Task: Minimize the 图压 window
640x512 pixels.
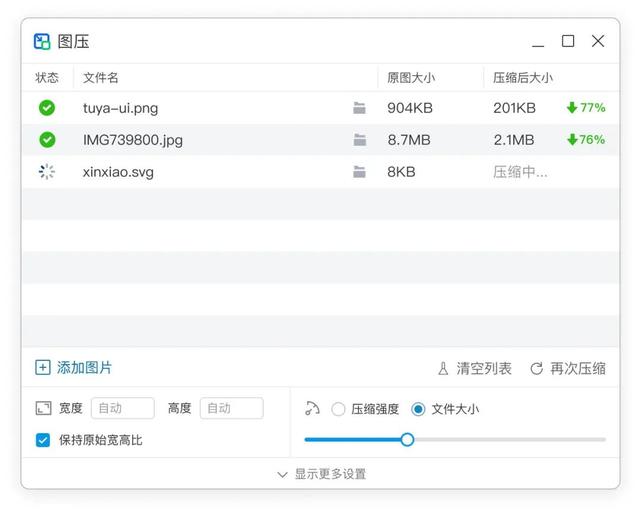Action: tap(538, 41)
